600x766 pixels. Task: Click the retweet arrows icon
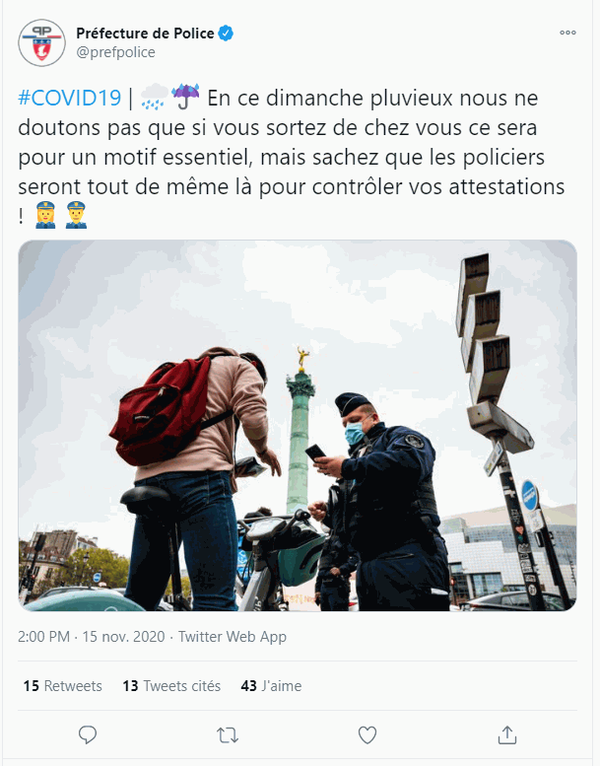pos(227,735)
